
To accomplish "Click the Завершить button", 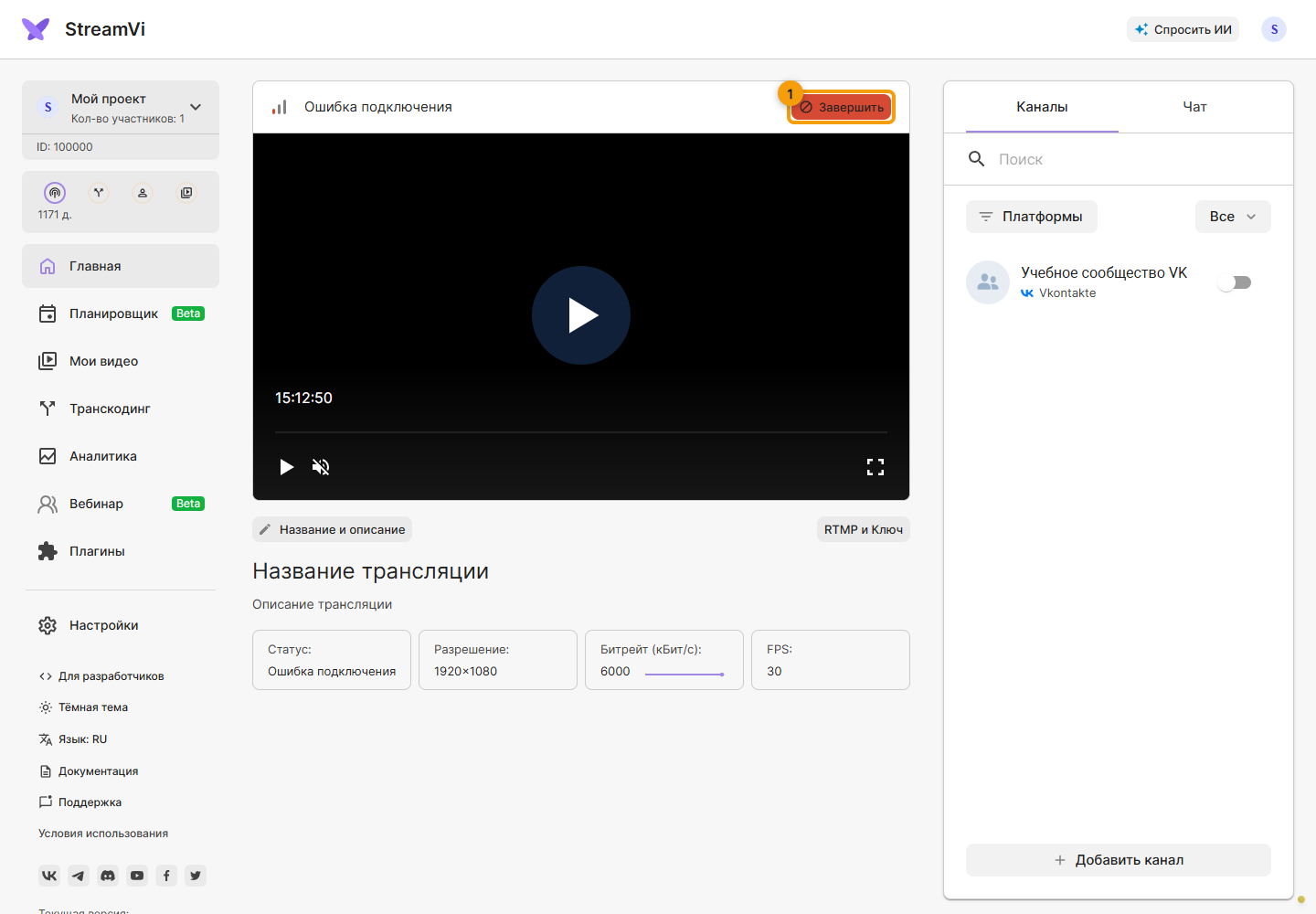I will pos(841,107).
